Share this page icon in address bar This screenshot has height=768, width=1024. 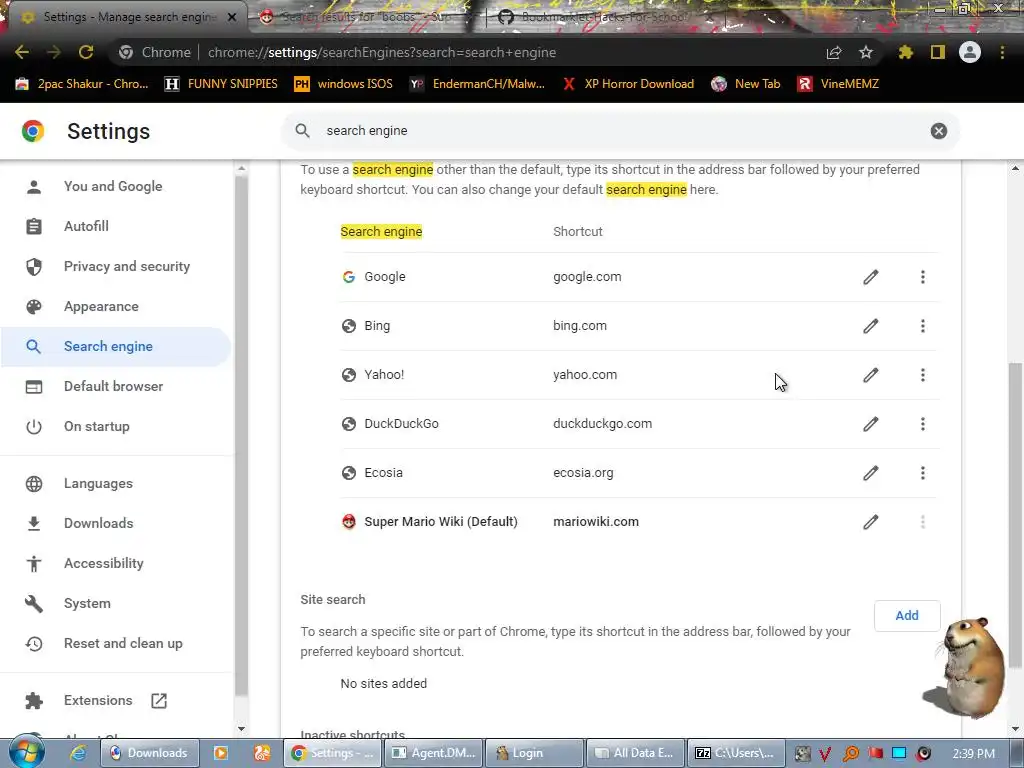coord(834,52)
